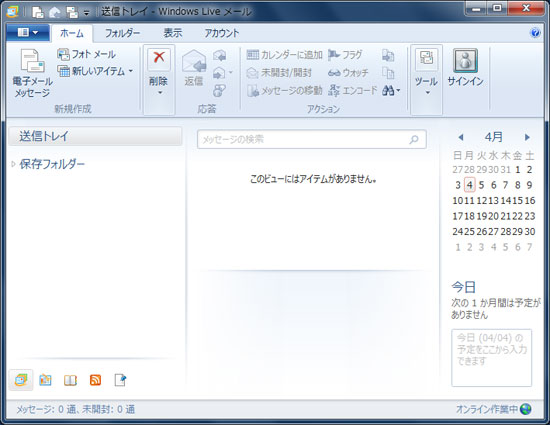Click the forward message icon
The width and height of the screenshot is (550, 425).
(x=219, y=73)
